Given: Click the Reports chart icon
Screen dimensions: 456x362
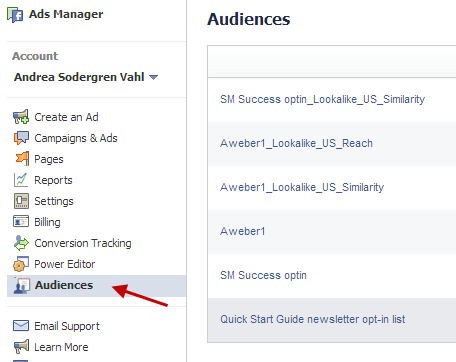Looking at the screenshot, I should (x=21, y=180).
